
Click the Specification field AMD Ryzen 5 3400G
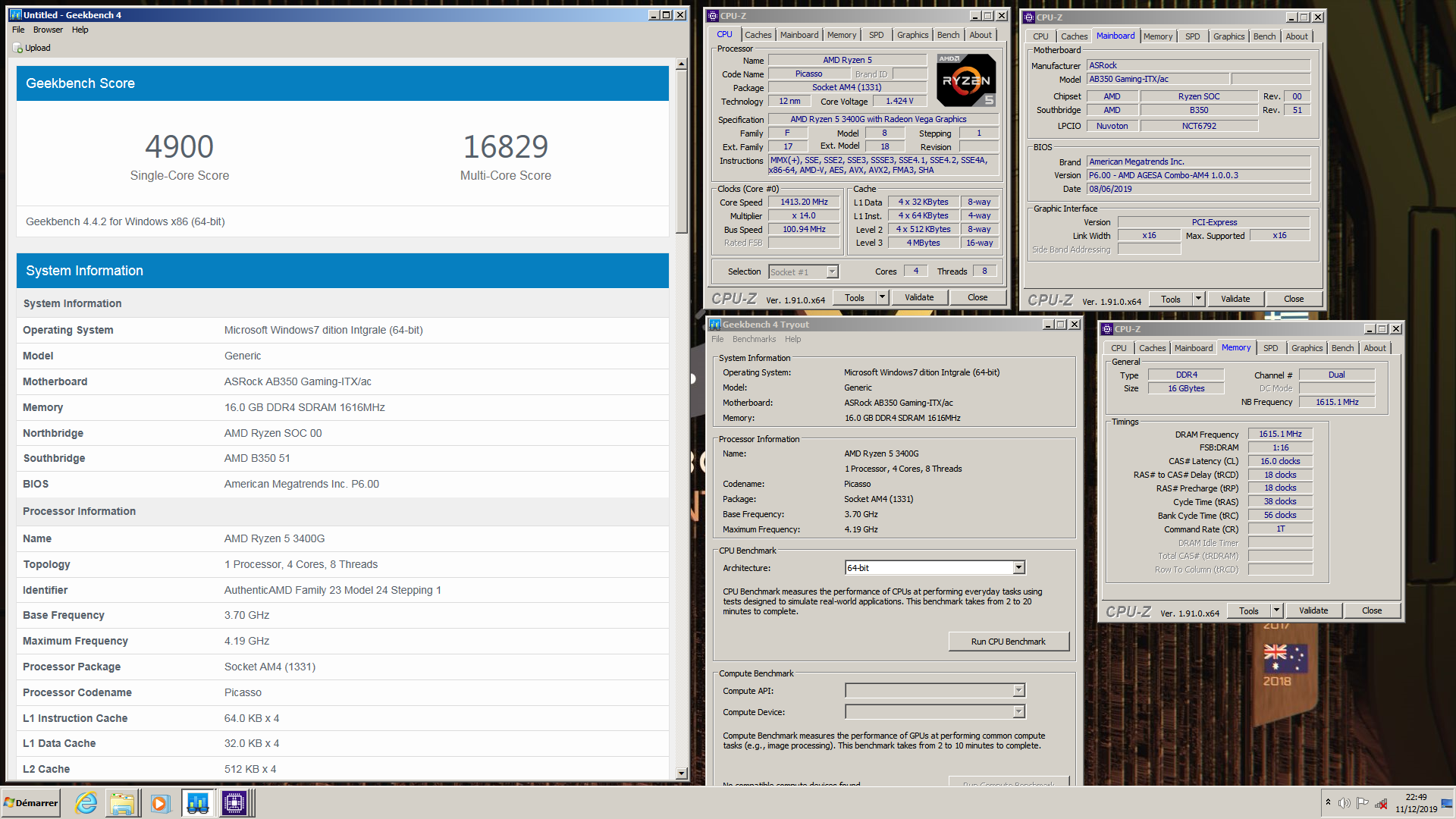(883, 119)
